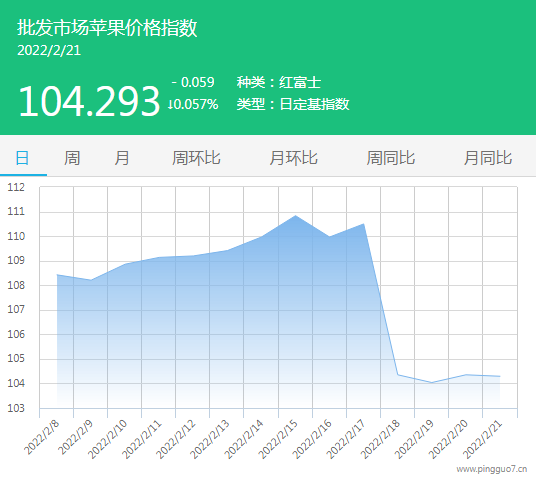Switch to the 周 weekly tab
This screenshot has width=536, height=479.
click(x=72, y=158)
